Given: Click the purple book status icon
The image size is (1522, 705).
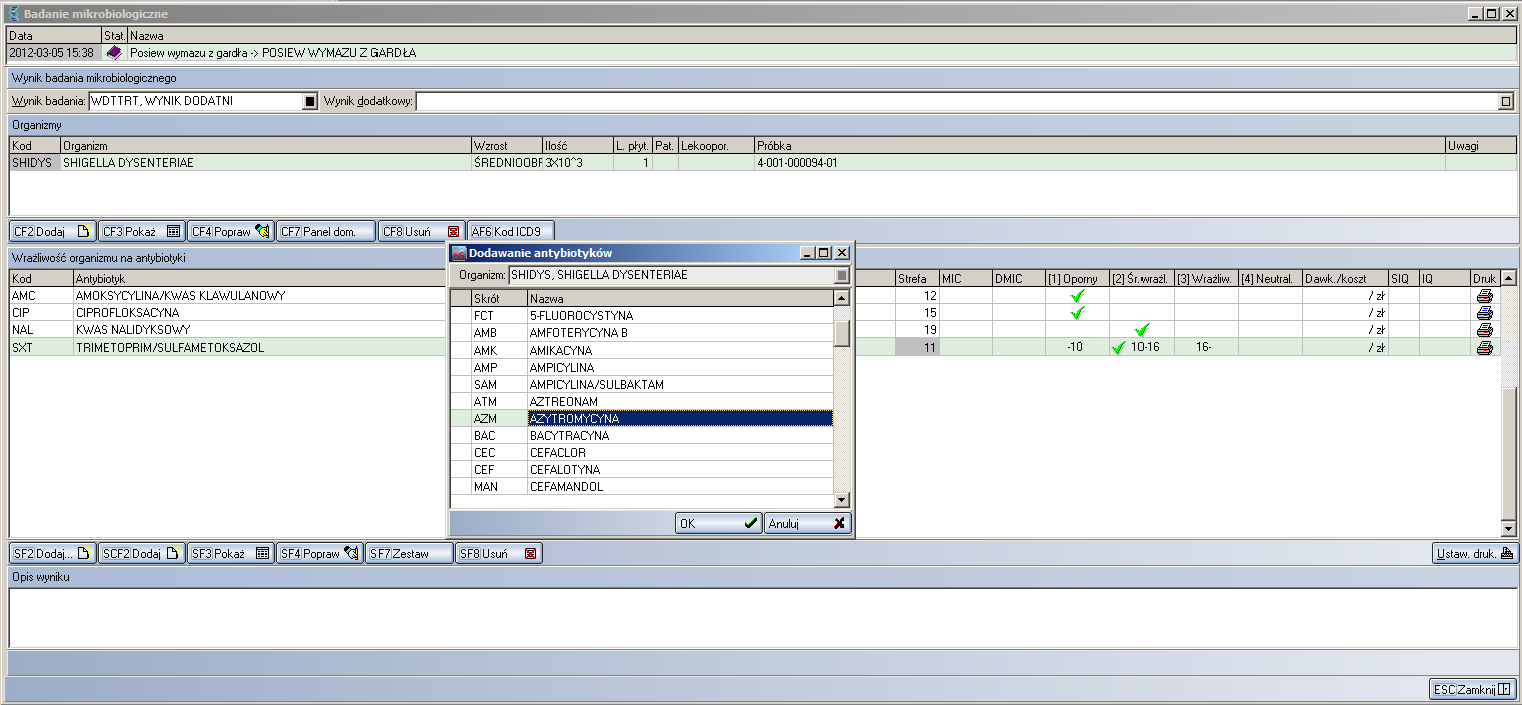Looking at the screenshot, I should pos(114,52).
